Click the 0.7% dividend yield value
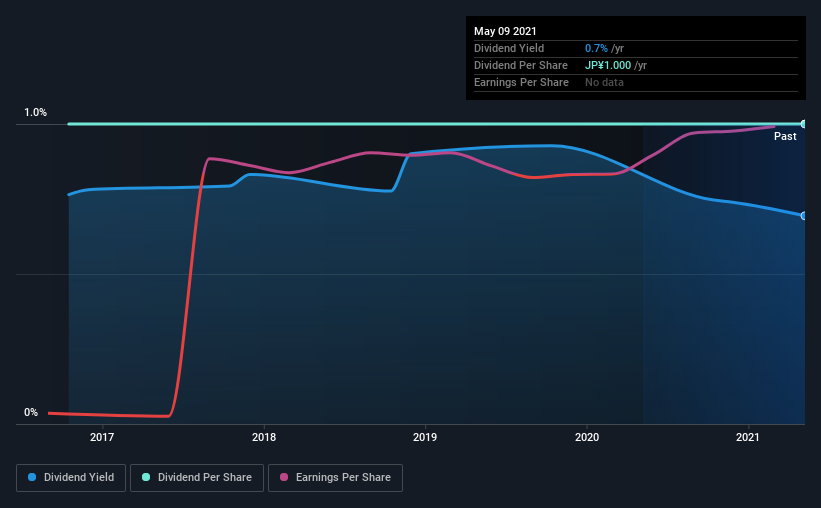The width and height of the screenshot is (821, 508). click(596, 48)
